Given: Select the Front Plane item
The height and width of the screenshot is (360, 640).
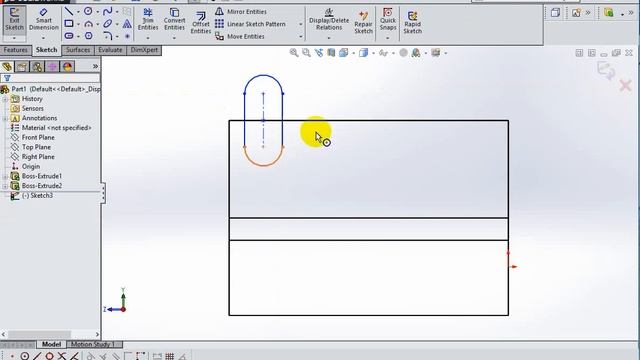Looking at the screenshot, I should [33, 138].
